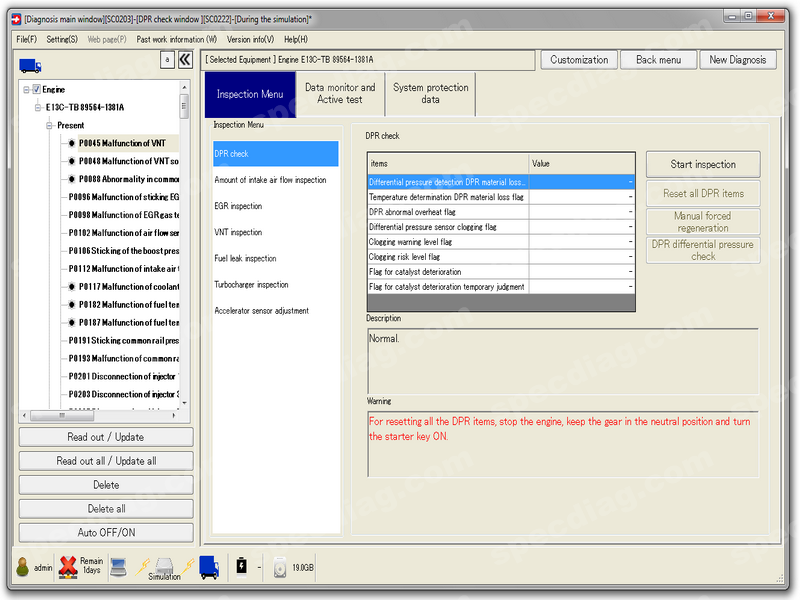Click the blue truck icon in status bar

209,567
